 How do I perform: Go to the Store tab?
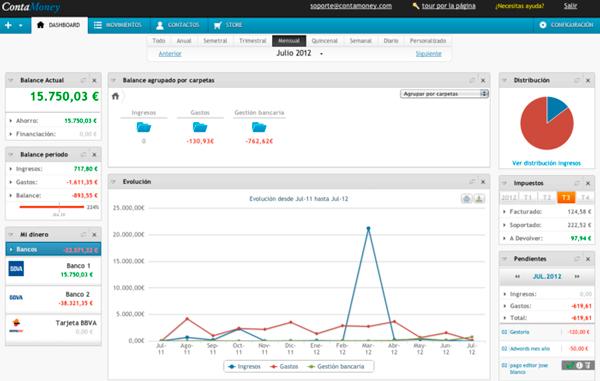coord(228,25)
